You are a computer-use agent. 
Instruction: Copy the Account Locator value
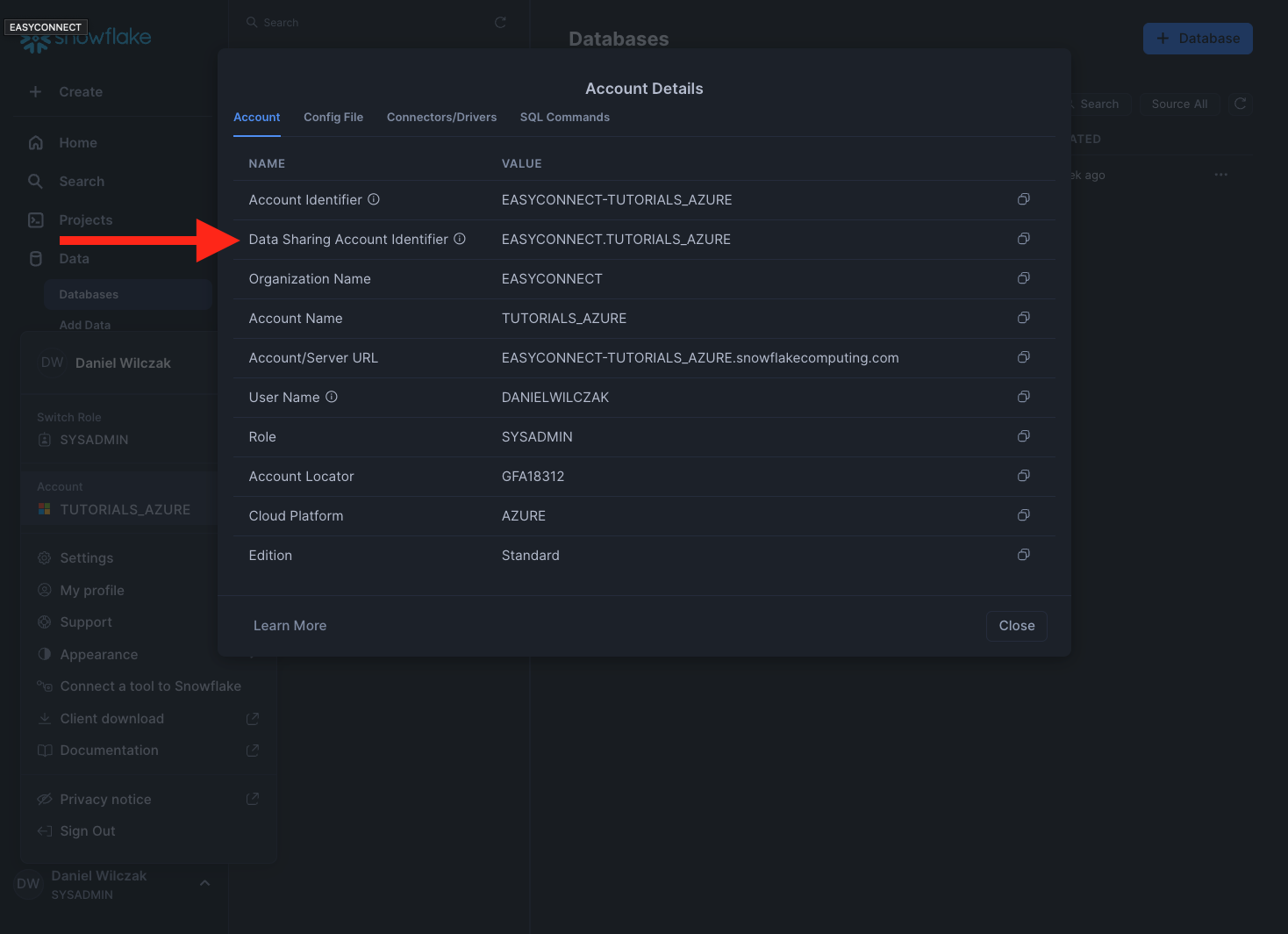click(1023, 476)
